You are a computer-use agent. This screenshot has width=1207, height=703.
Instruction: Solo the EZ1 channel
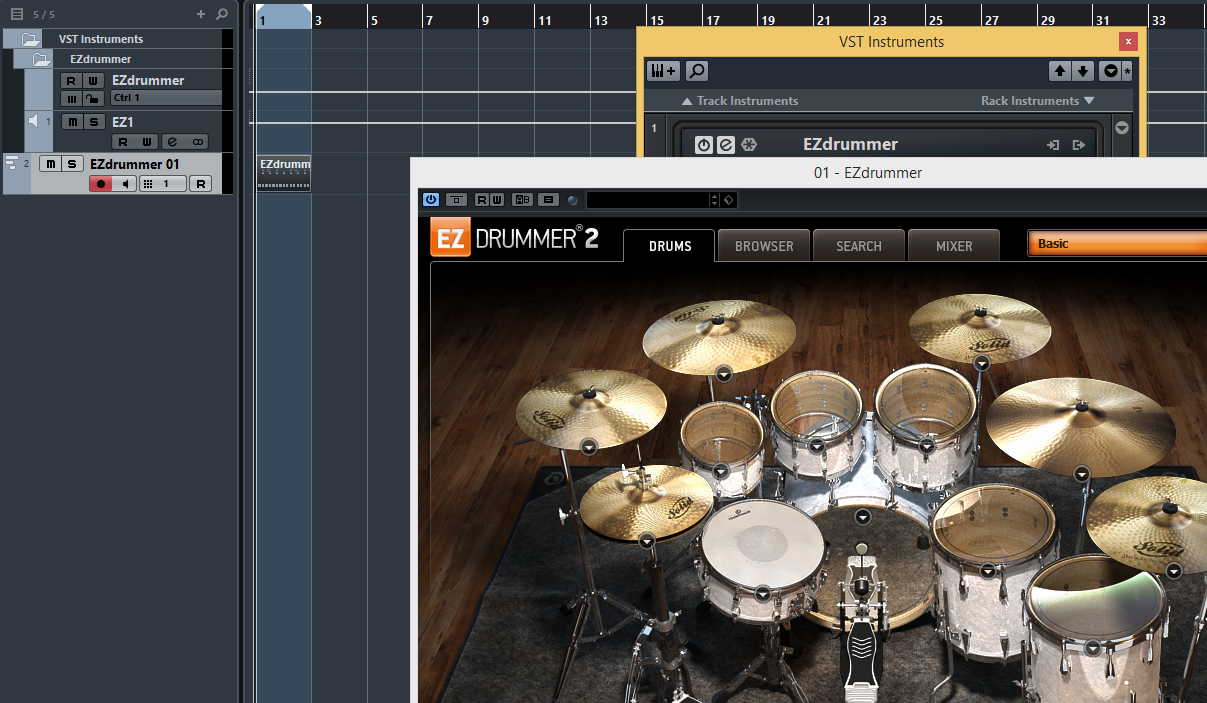(x=93, y=122)
